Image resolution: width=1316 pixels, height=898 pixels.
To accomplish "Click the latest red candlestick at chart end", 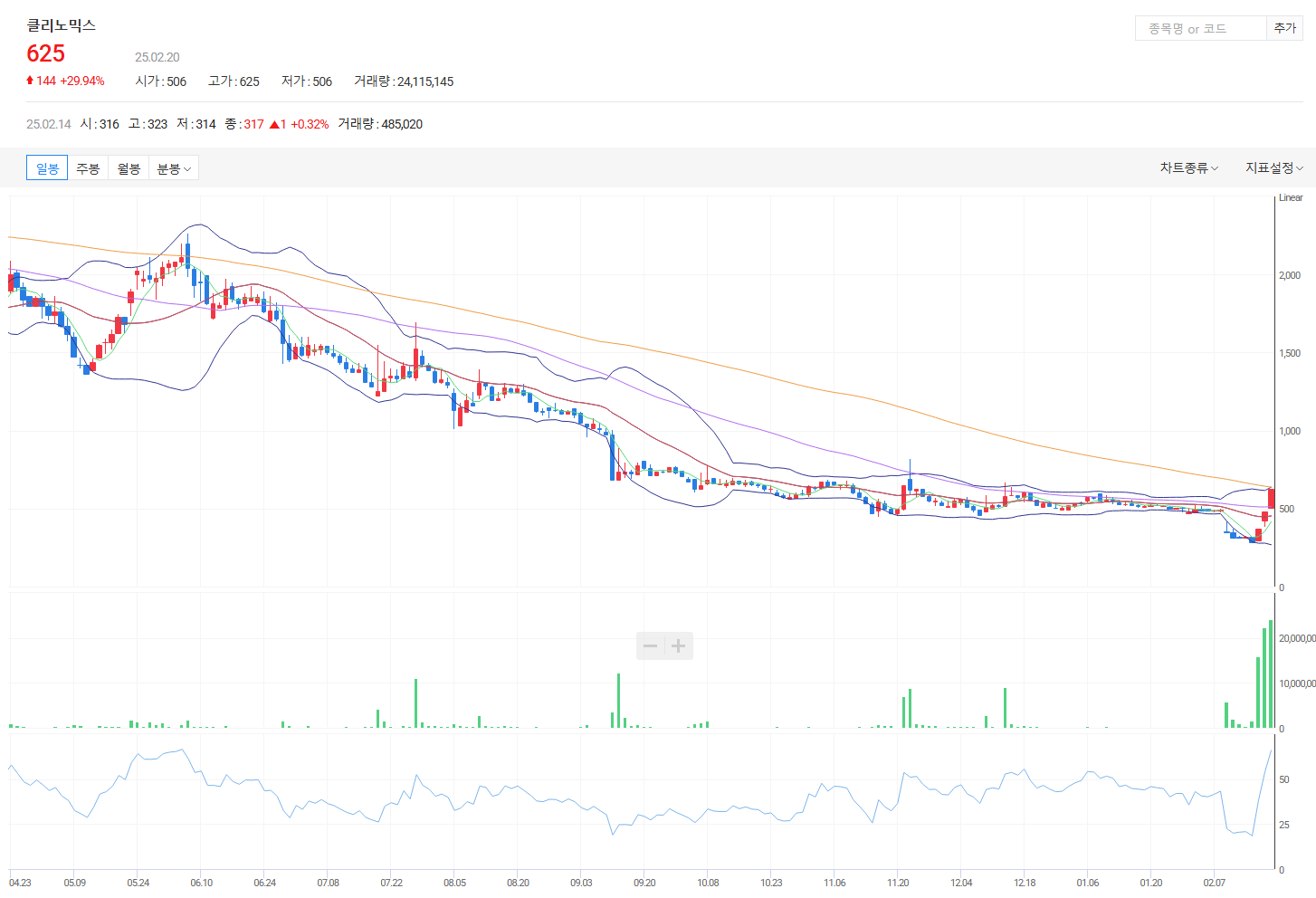I will (1271, 498).
